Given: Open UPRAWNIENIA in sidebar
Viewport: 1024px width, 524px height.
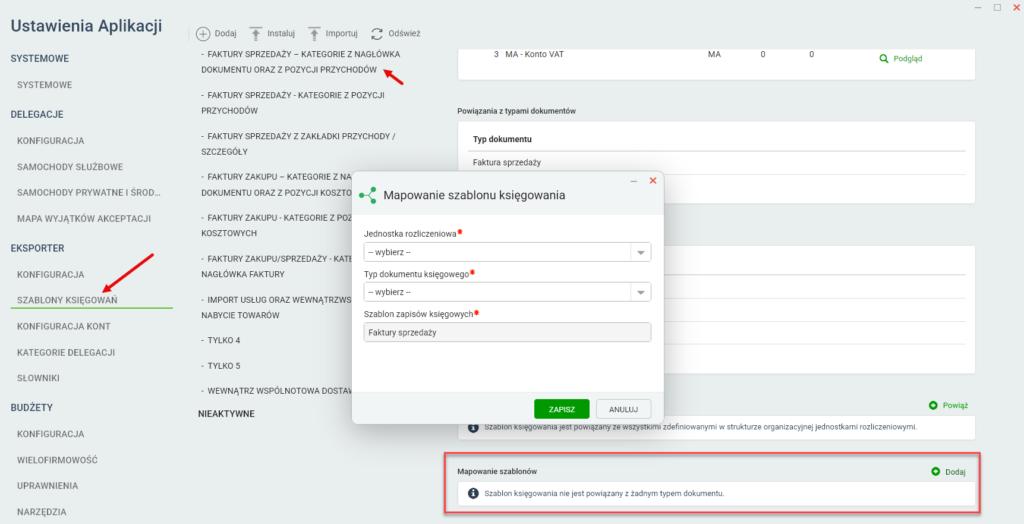Looking at the screenshot, I should click(x=48, y=485).
